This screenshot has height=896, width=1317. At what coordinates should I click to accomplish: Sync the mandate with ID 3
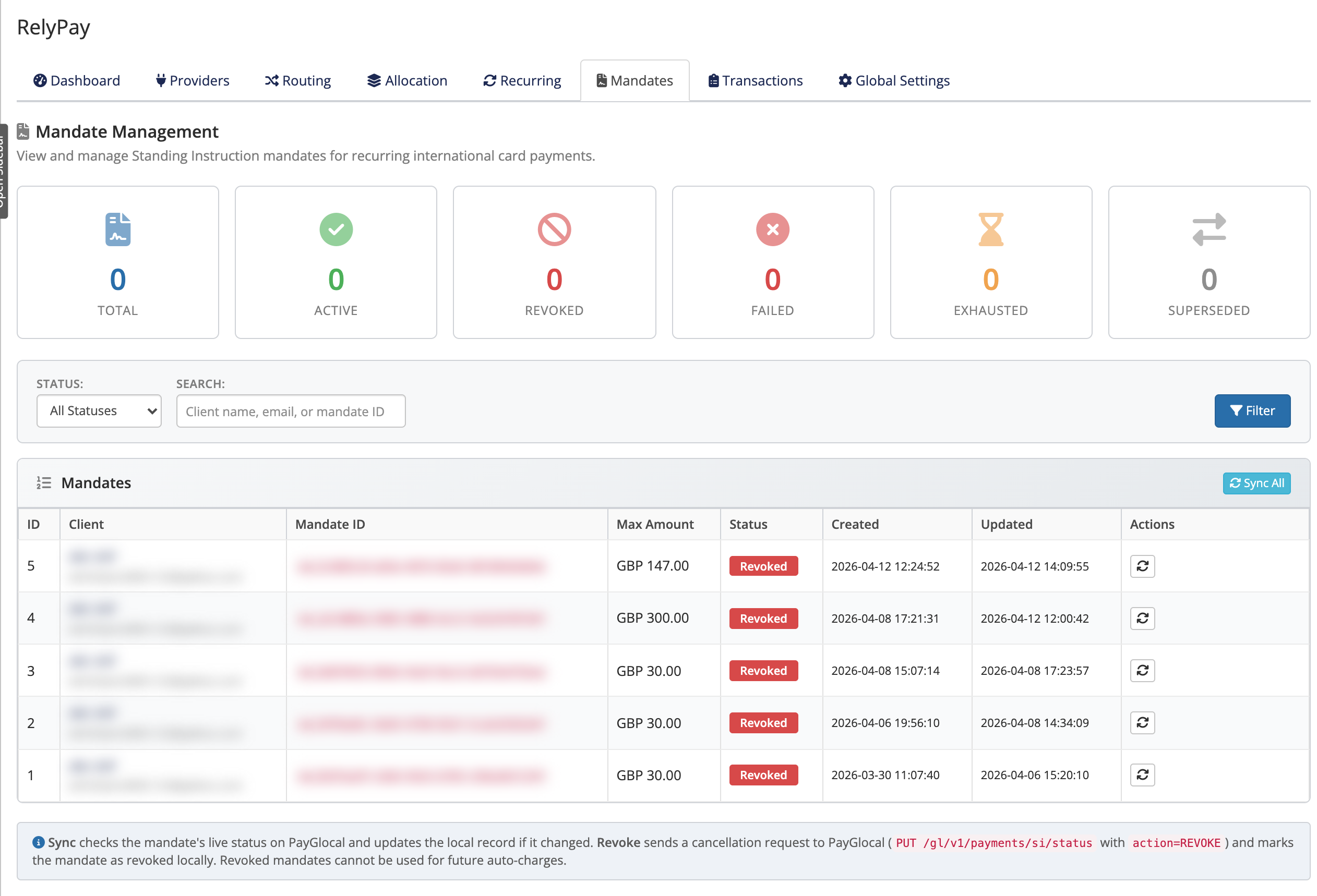point(1142,670)
